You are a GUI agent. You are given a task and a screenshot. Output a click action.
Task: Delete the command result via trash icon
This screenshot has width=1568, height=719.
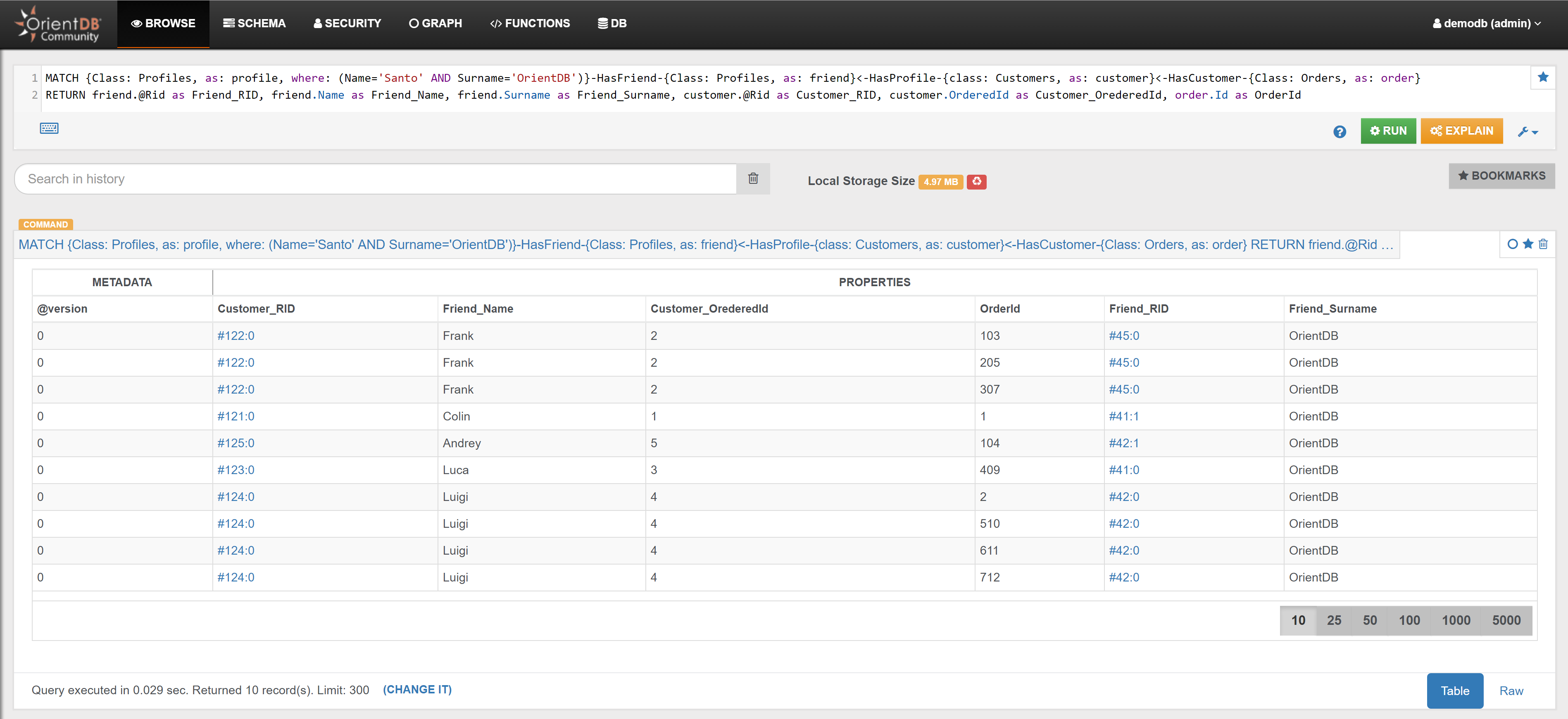click(1543, 244)
